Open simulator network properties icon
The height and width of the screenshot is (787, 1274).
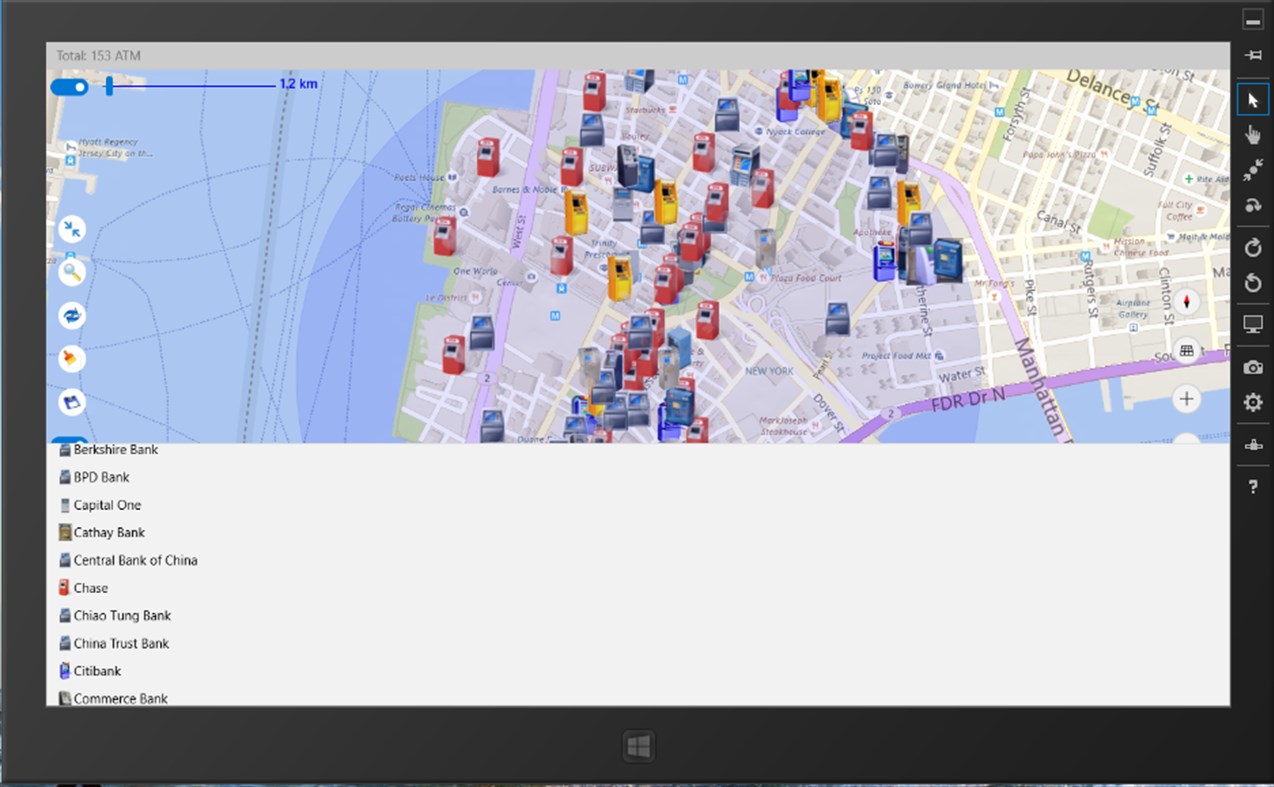[1252, 446]
